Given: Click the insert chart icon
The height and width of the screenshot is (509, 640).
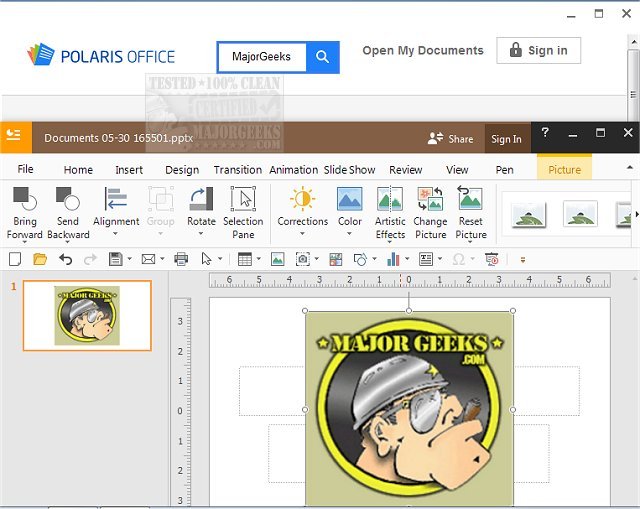Looking at the screenshot, I should 393,259.
